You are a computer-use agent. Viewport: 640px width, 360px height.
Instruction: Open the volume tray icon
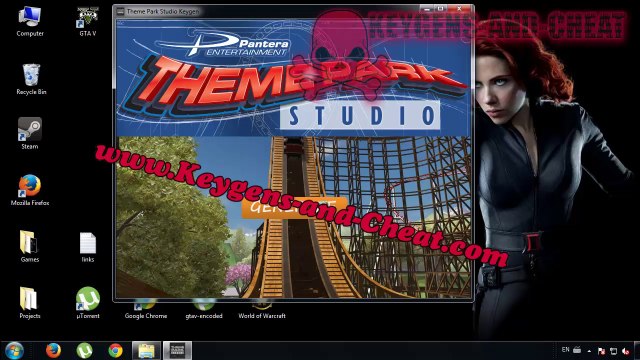pyautogui.click(x=626, y=351)
